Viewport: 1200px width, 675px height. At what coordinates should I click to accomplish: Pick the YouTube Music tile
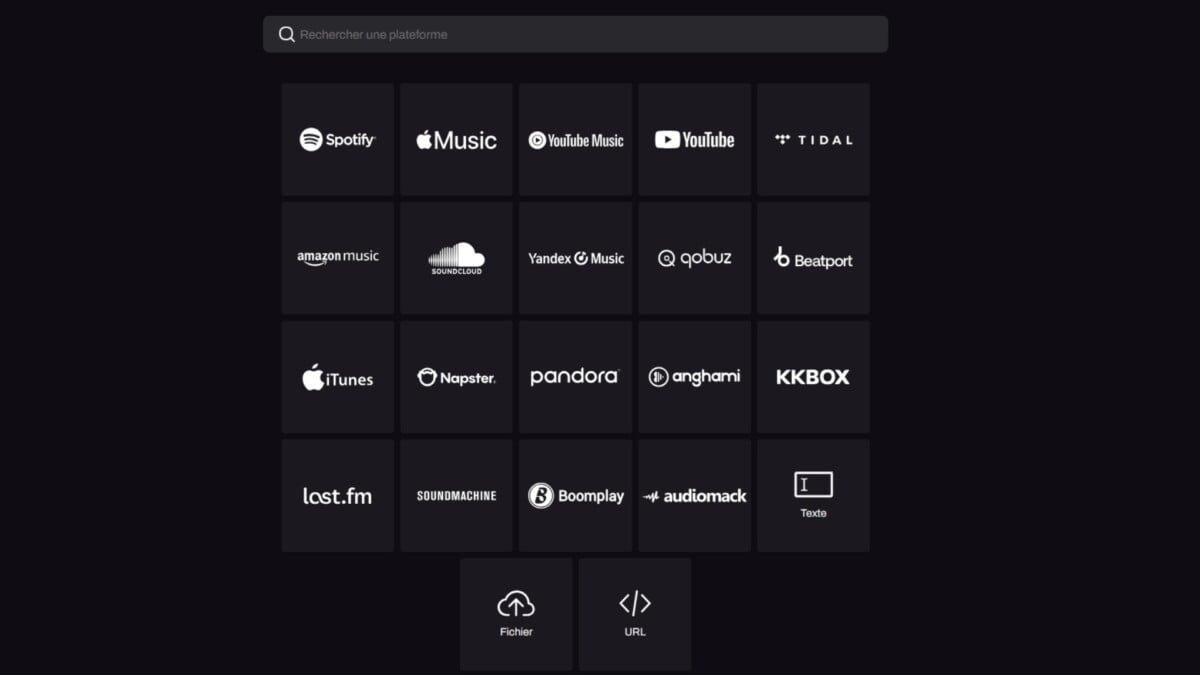click(575, 139)
